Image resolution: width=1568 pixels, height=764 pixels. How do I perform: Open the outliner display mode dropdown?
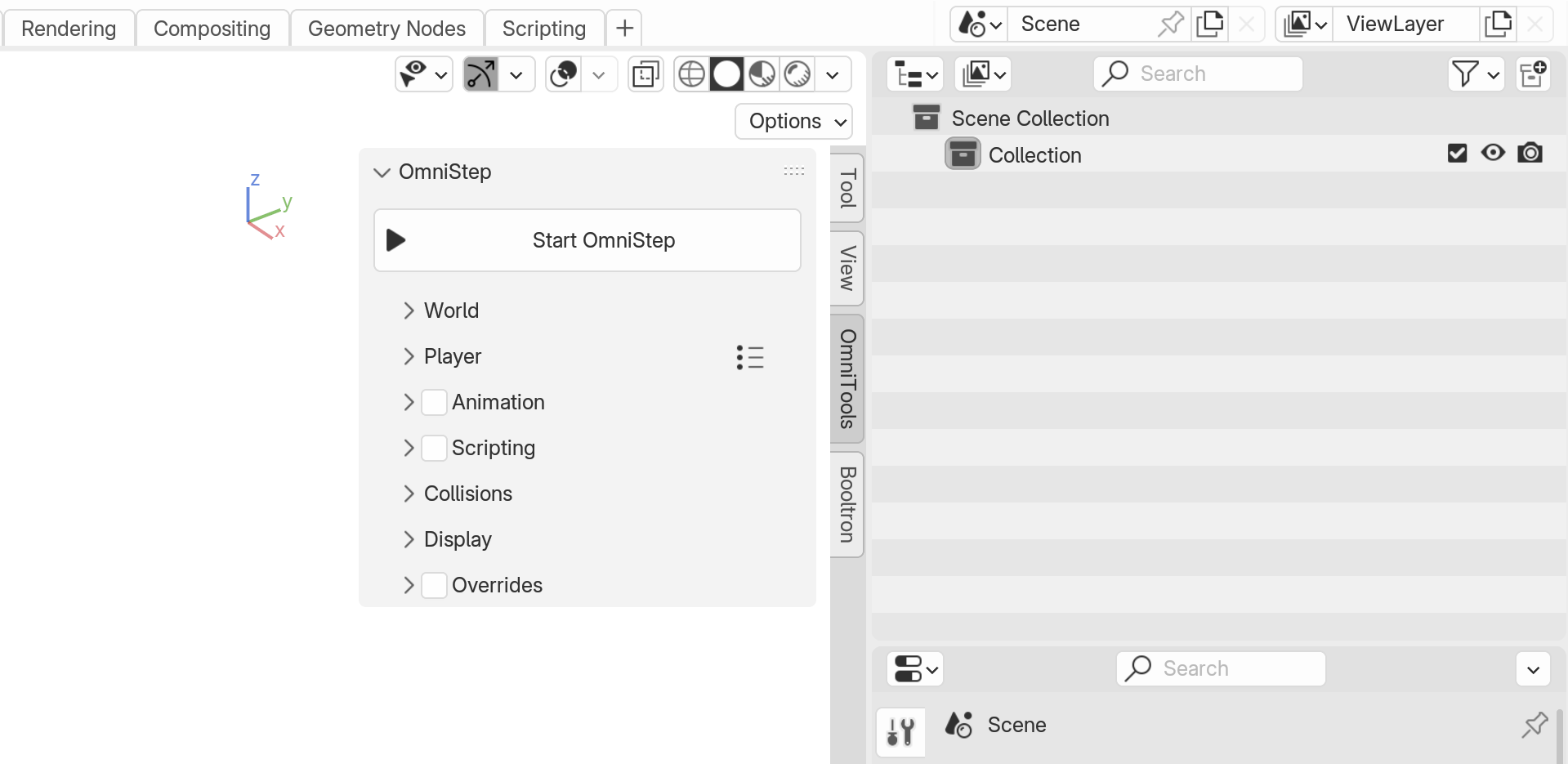(983, 74)
